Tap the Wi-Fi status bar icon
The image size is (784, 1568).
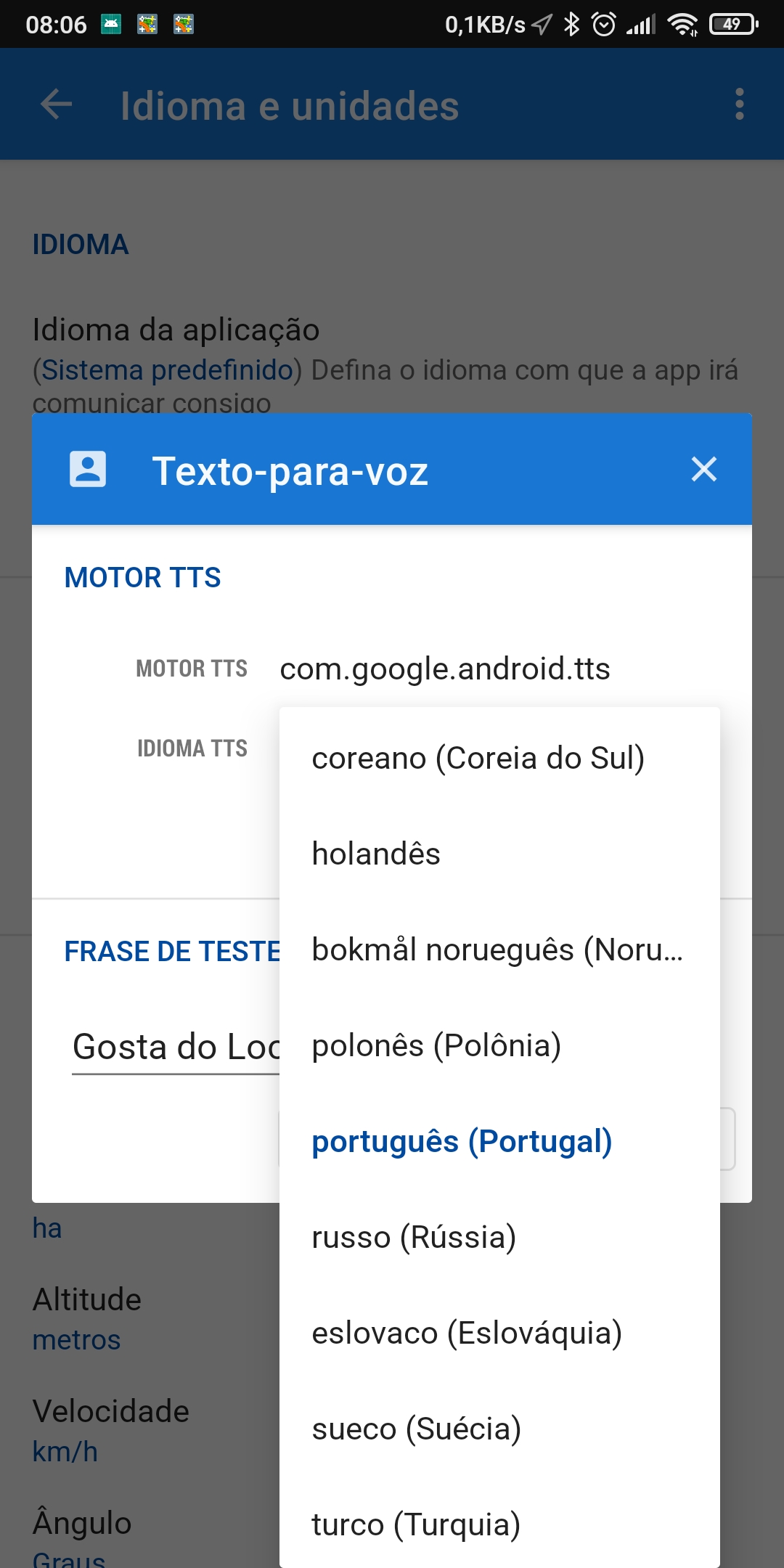[682, 25]
